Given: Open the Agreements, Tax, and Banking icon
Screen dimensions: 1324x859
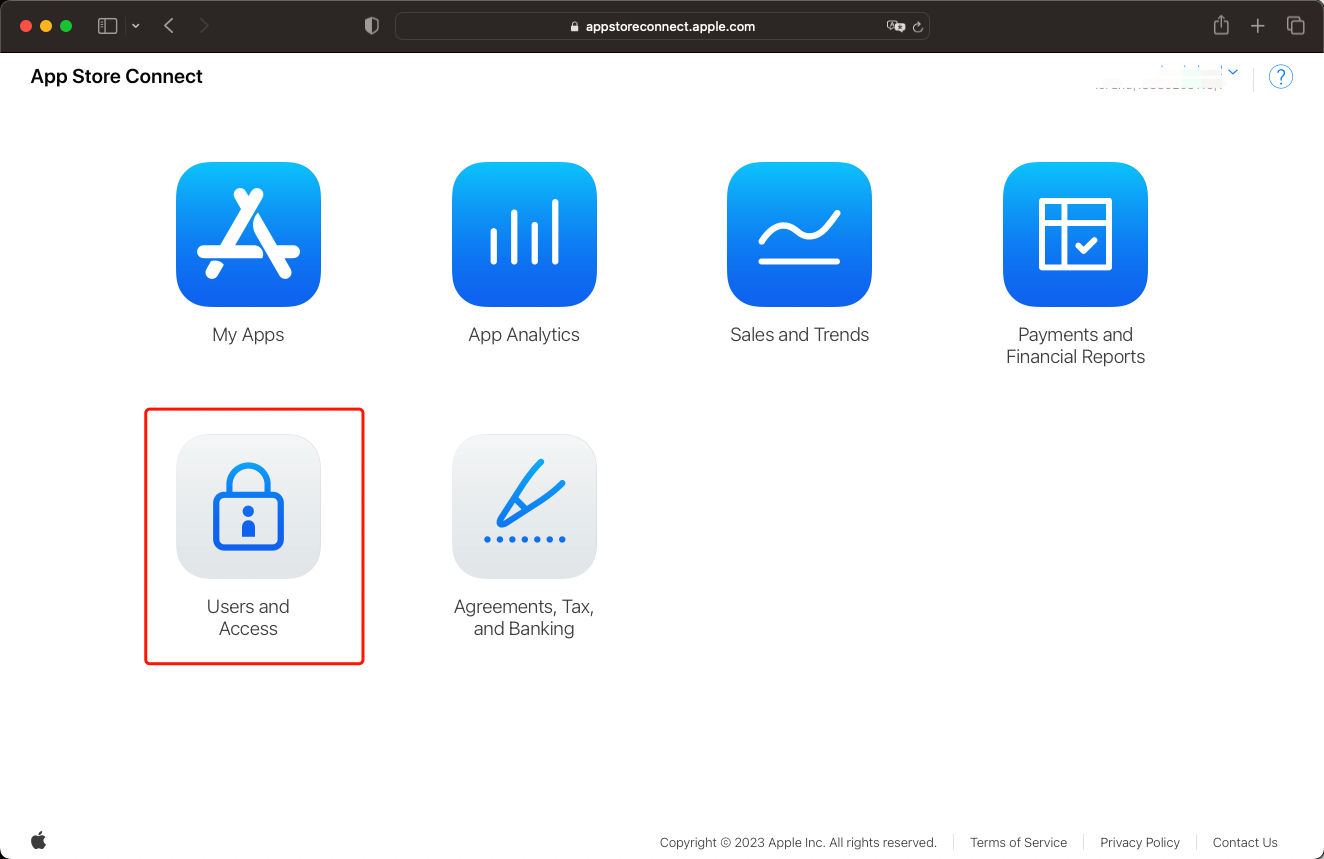Looking at the screenshot, I should click(x=524, y=506).
